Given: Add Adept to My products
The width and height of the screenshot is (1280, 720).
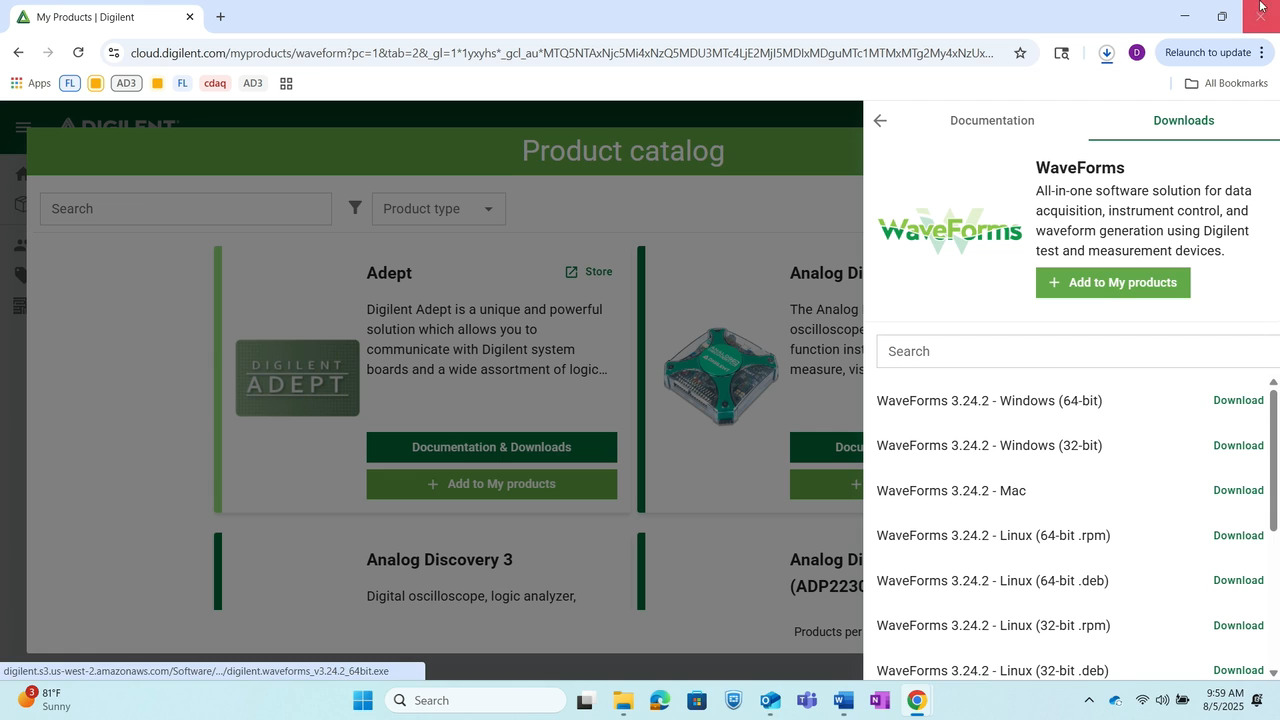Looking at the screenshot, I should tap(492, 484).
